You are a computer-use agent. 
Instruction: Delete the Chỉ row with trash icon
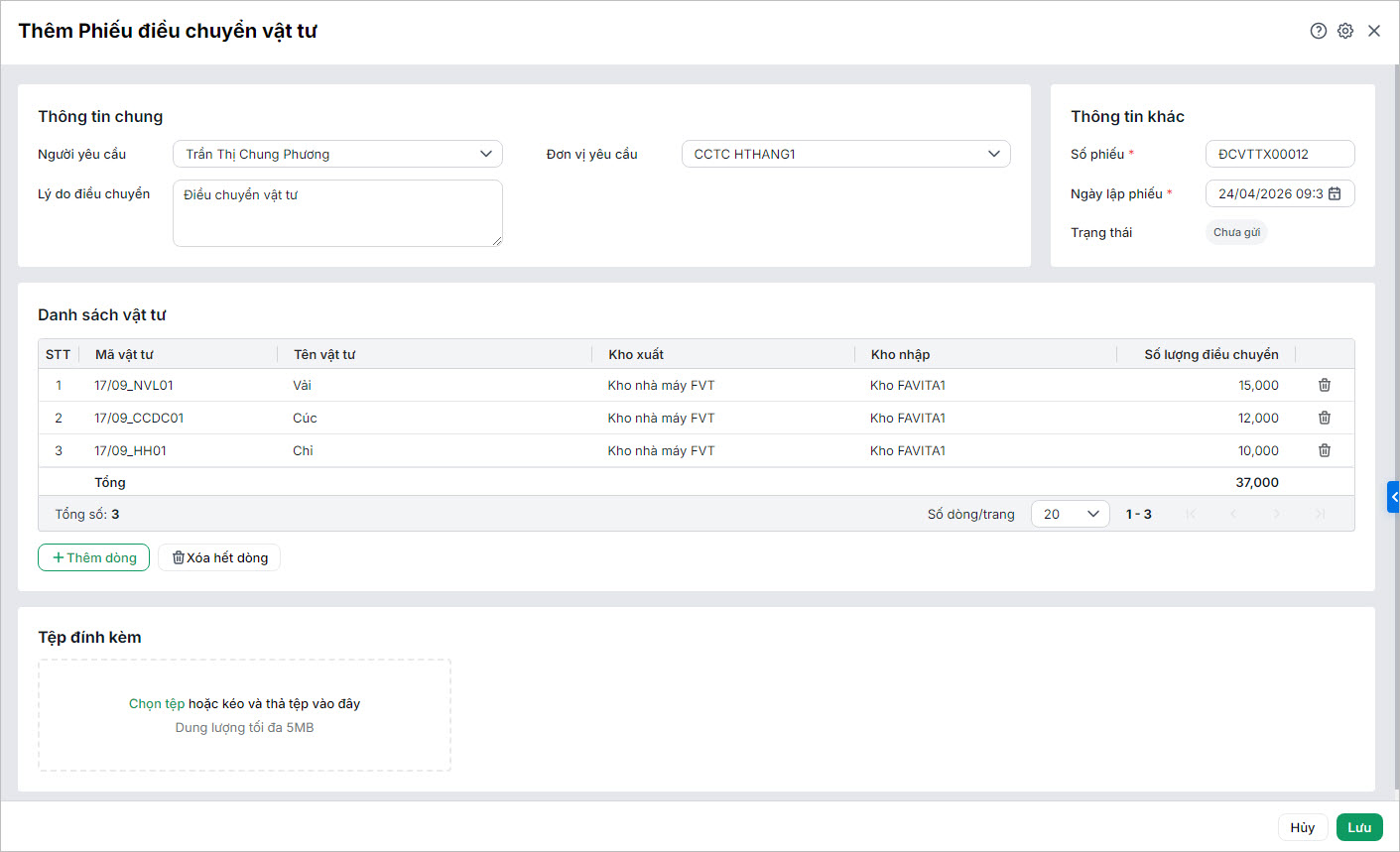click(x=1324, y=450)
